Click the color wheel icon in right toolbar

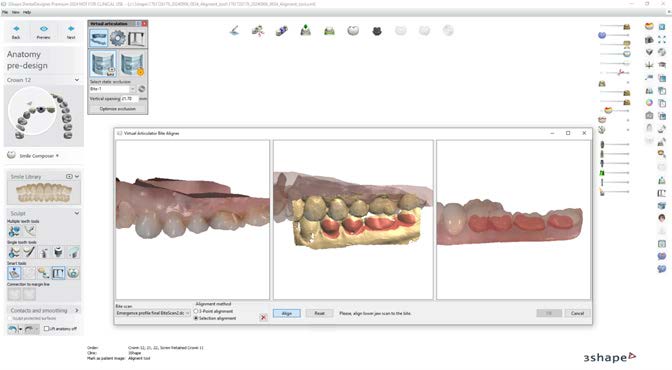(649, 103)
